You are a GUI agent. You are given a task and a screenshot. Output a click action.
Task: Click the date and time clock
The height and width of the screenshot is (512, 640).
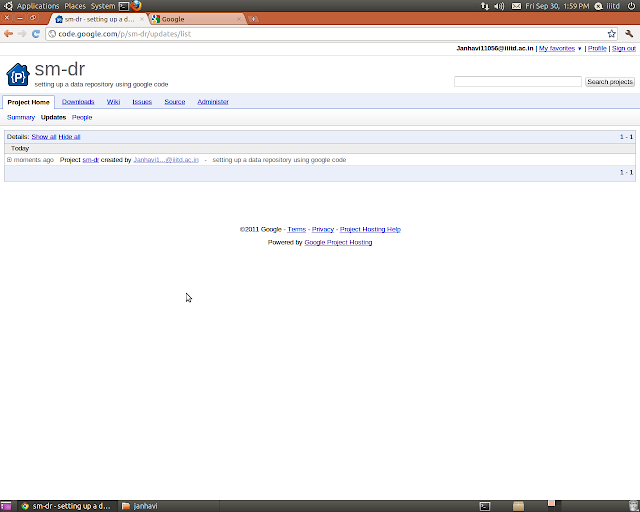(557, 6)
